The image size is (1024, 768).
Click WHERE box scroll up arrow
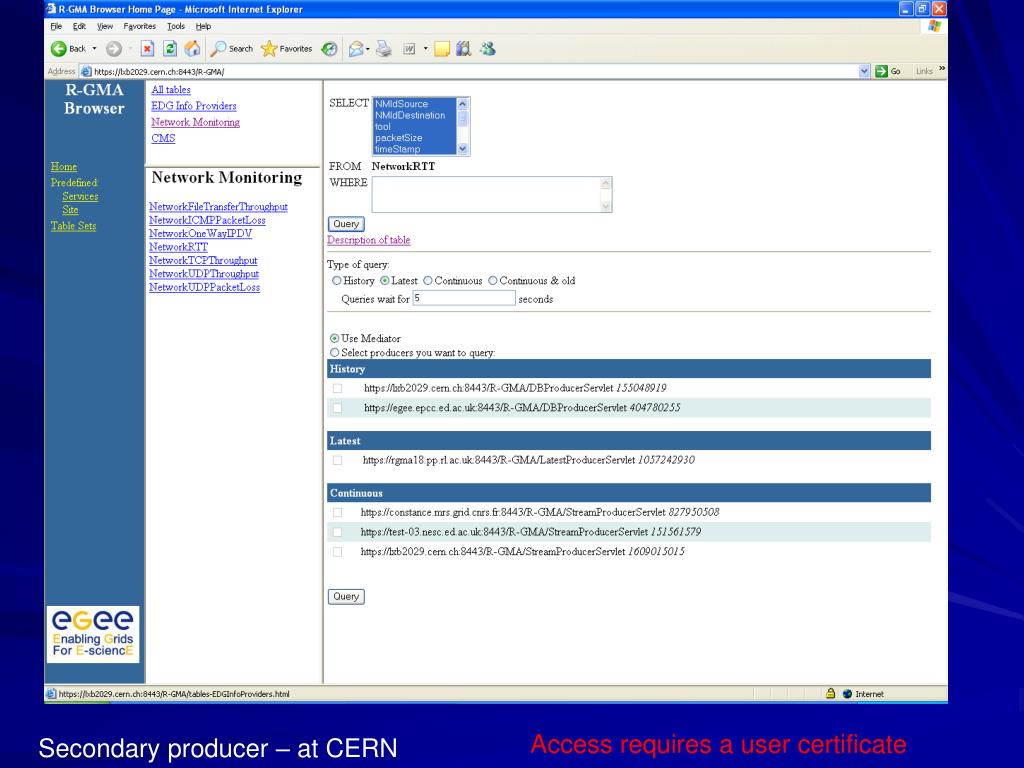[x=605, y=184]
